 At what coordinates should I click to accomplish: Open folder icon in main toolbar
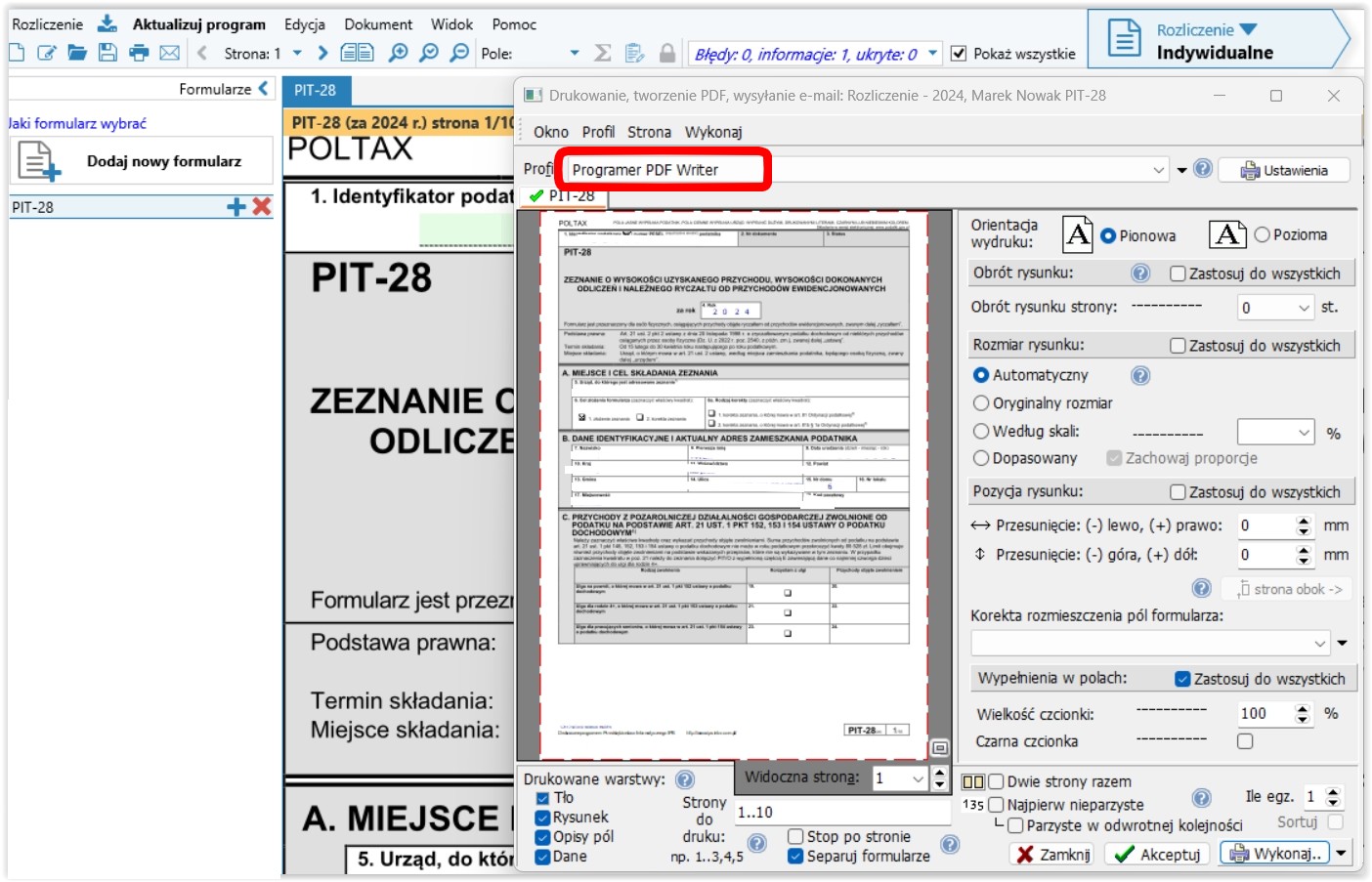(x=77, y=53)
